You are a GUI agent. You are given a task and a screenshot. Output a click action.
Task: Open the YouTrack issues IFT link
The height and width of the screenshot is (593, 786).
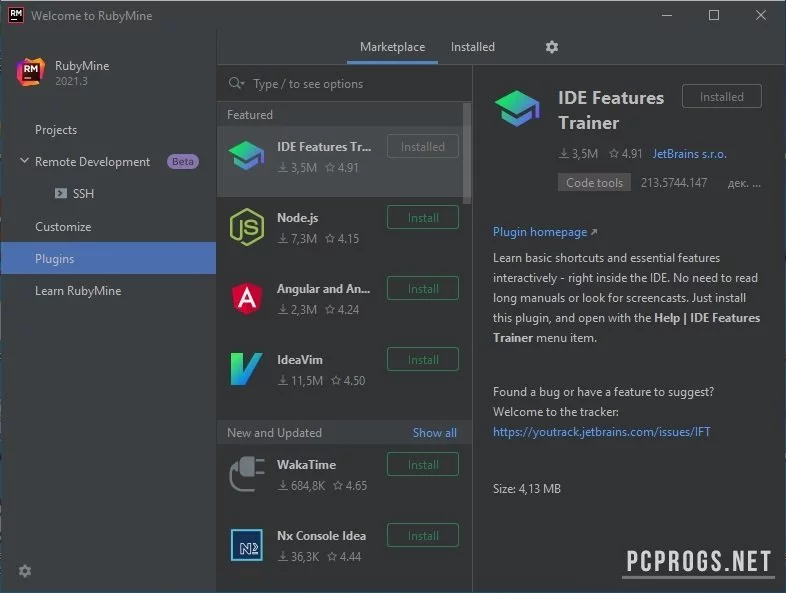pyautogui.click(x=602, y=432)
